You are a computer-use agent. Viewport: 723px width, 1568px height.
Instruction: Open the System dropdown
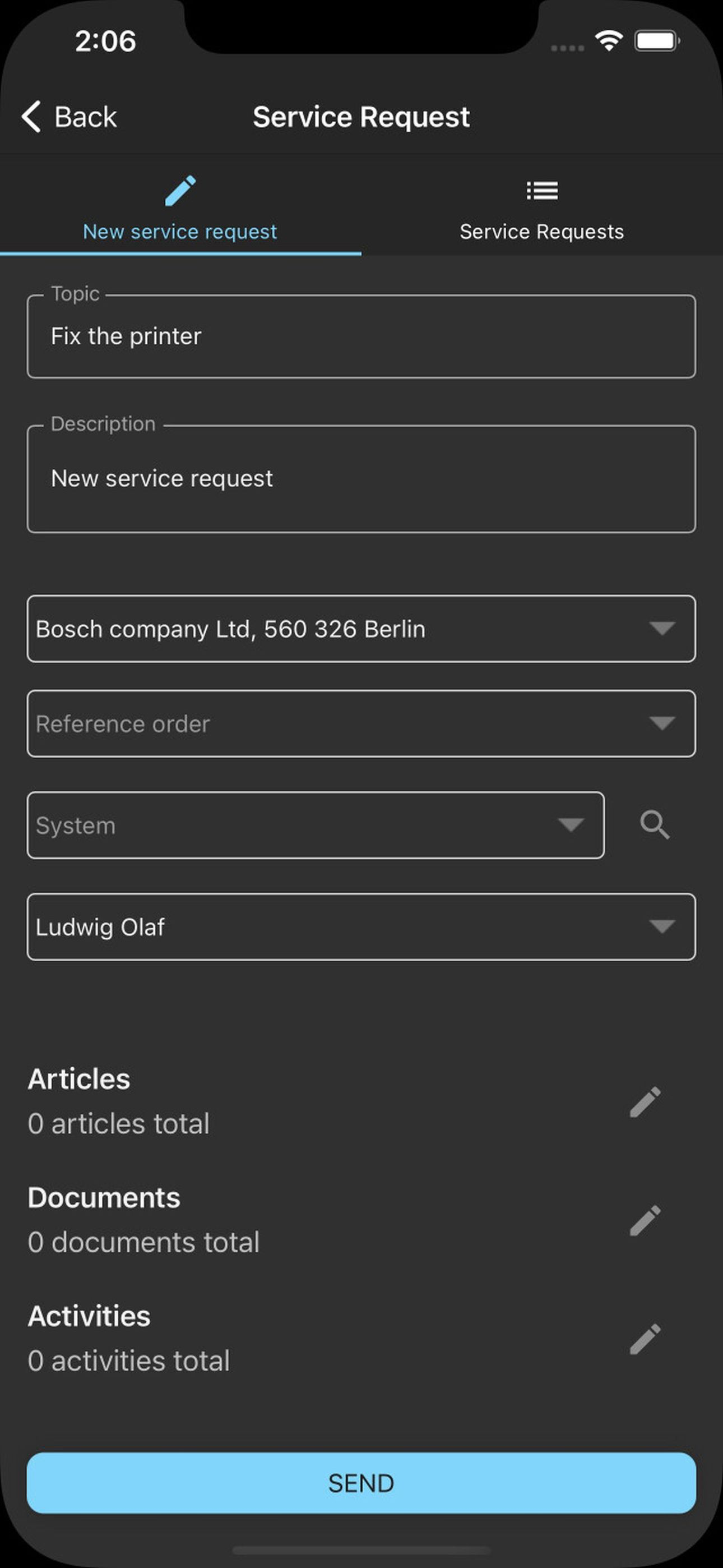point(316,825)
